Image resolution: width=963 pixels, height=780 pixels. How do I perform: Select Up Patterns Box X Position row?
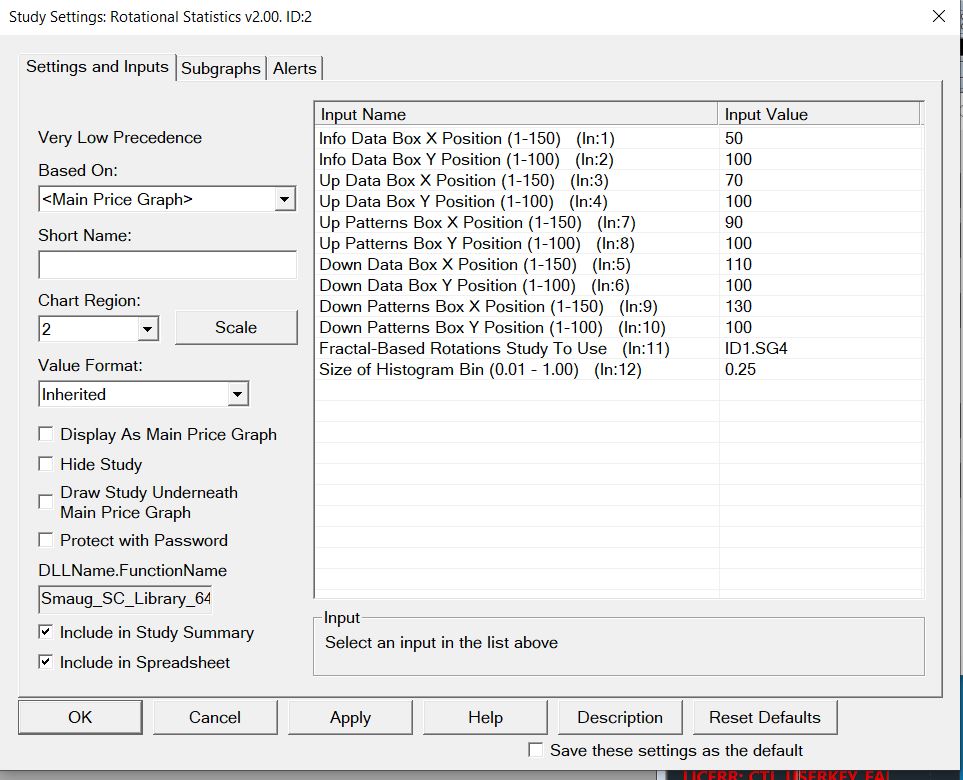click(618, 222)
